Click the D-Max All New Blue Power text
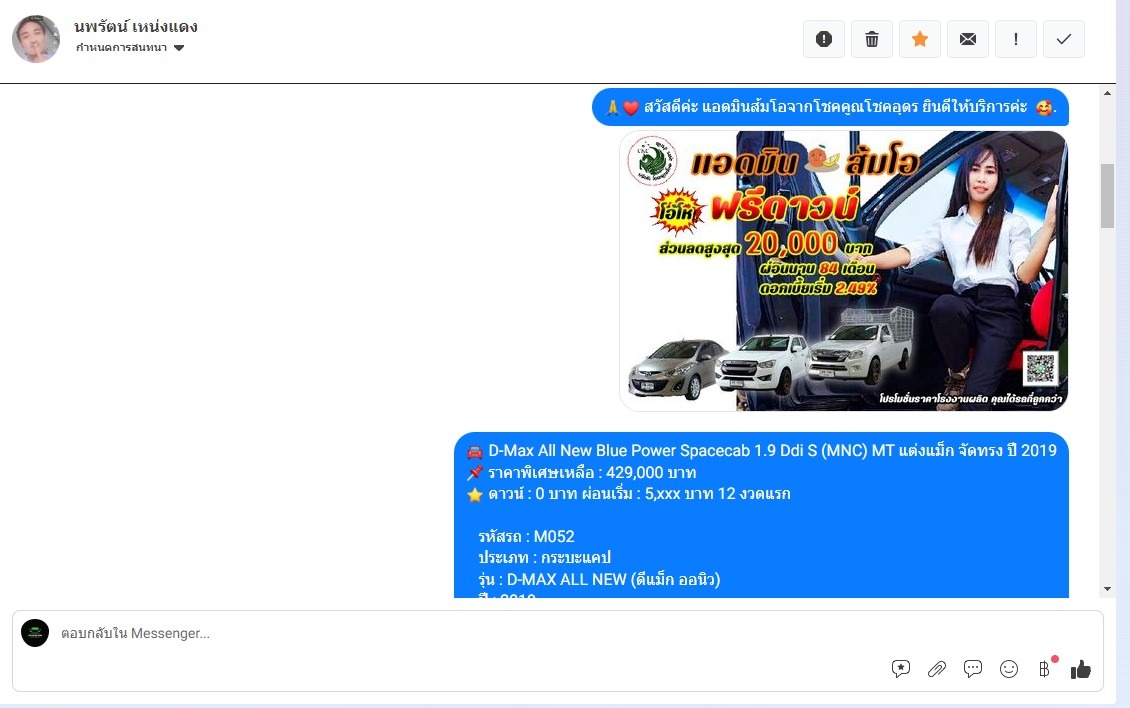1130x708 pixels. [x=772, y=451]
